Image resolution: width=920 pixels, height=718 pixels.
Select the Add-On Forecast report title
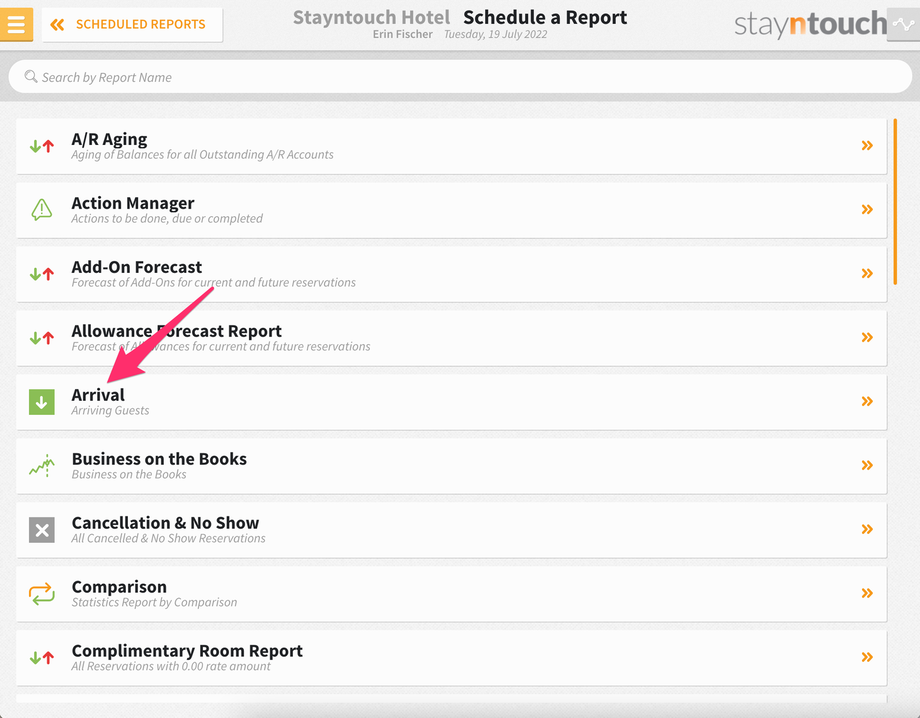[x=137, y=267]
